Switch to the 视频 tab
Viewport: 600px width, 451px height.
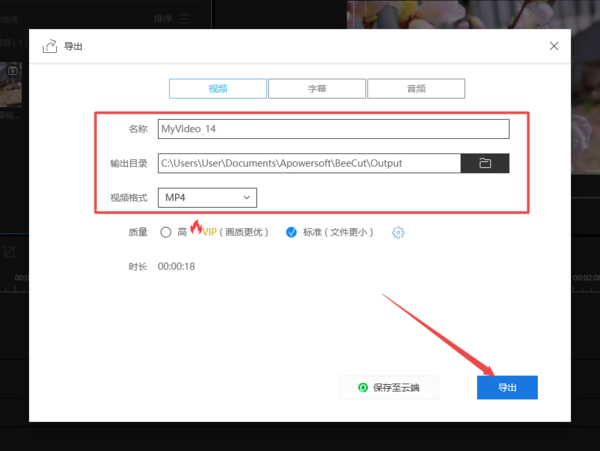tap(217, 88)
